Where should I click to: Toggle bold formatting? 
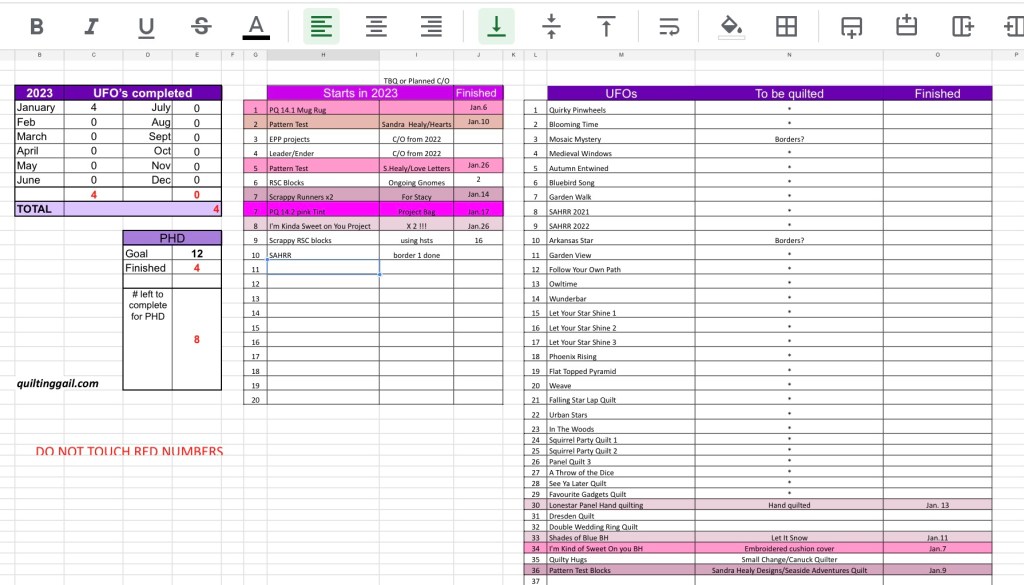point(37,26)
